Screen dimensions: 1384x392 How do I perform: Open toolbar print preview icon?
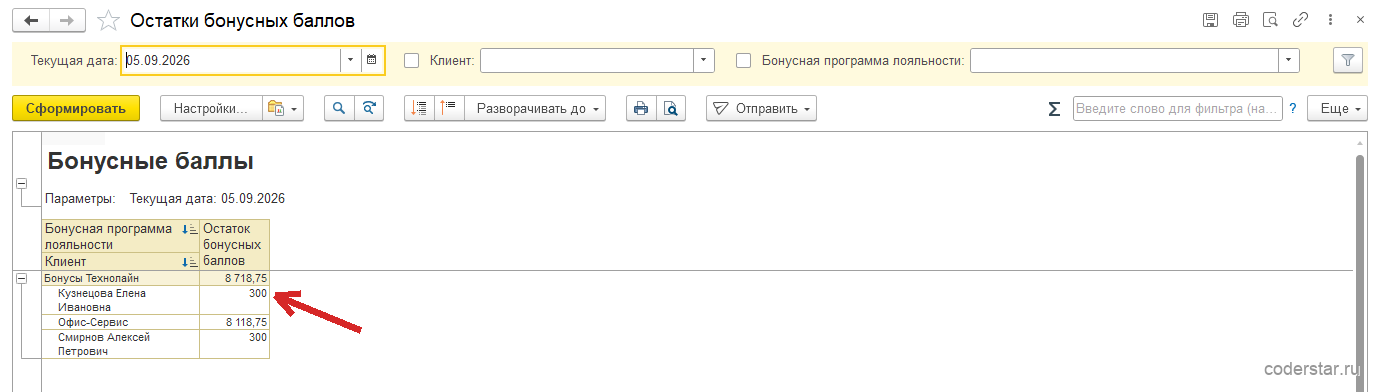(x=671, y=109)
